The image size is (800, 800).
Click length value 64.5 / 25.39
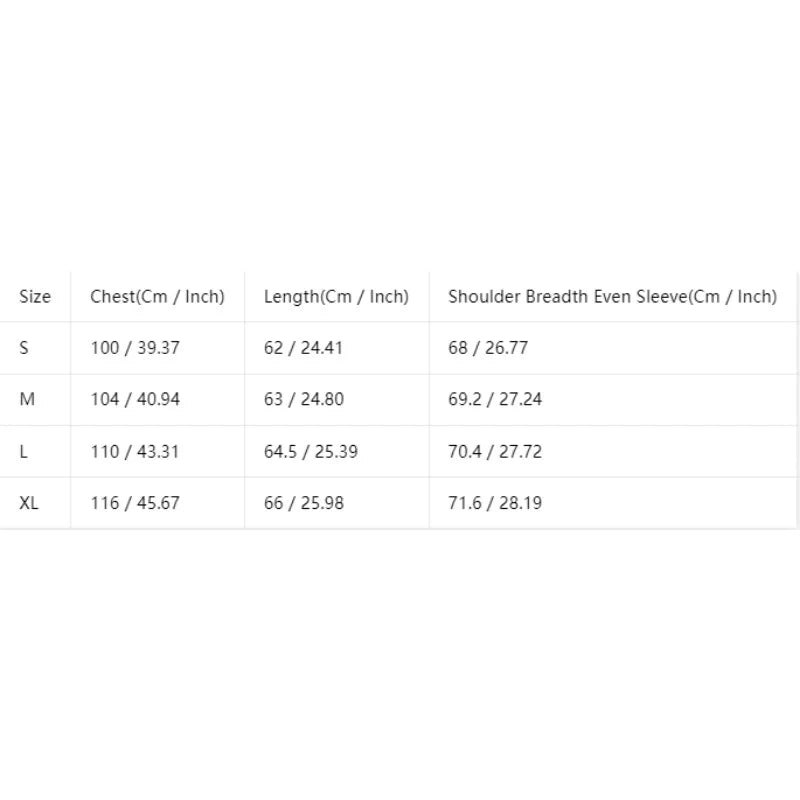point(311,452)
